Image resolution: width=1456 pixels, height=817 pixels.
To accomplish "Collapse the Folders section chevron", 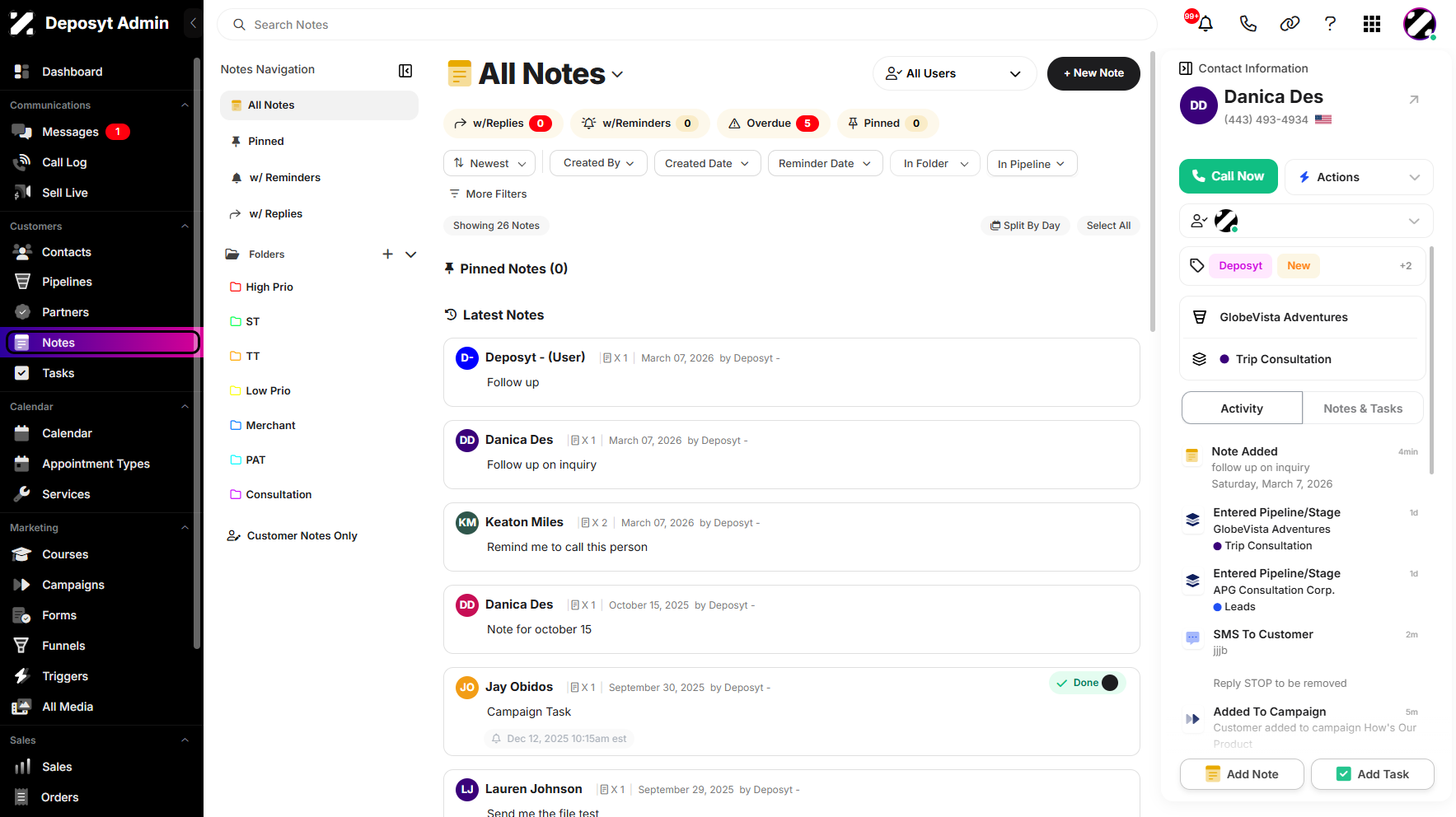I will 411,254.
